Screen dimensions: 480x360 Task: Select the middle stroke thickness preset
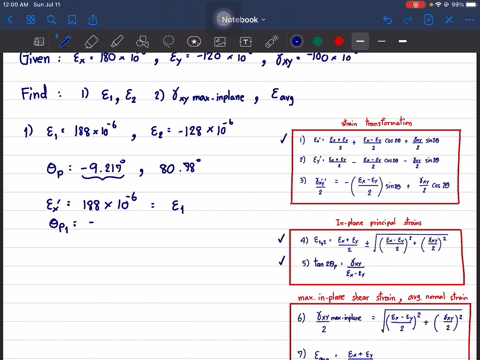pos(382,41)
